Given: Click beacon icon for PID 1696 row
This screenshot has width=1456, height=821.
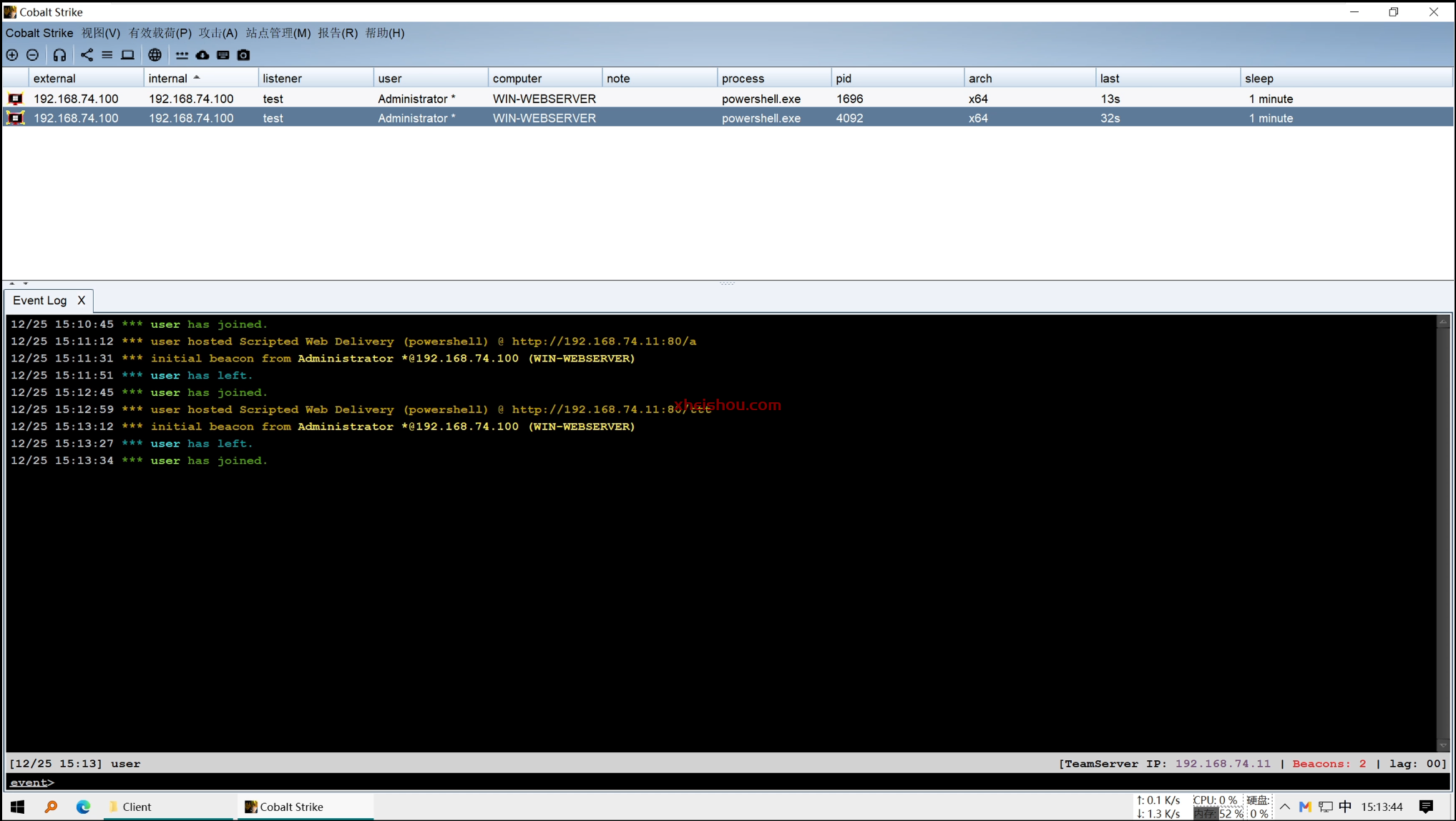Looking at the screenshot, I should point(15,99).
